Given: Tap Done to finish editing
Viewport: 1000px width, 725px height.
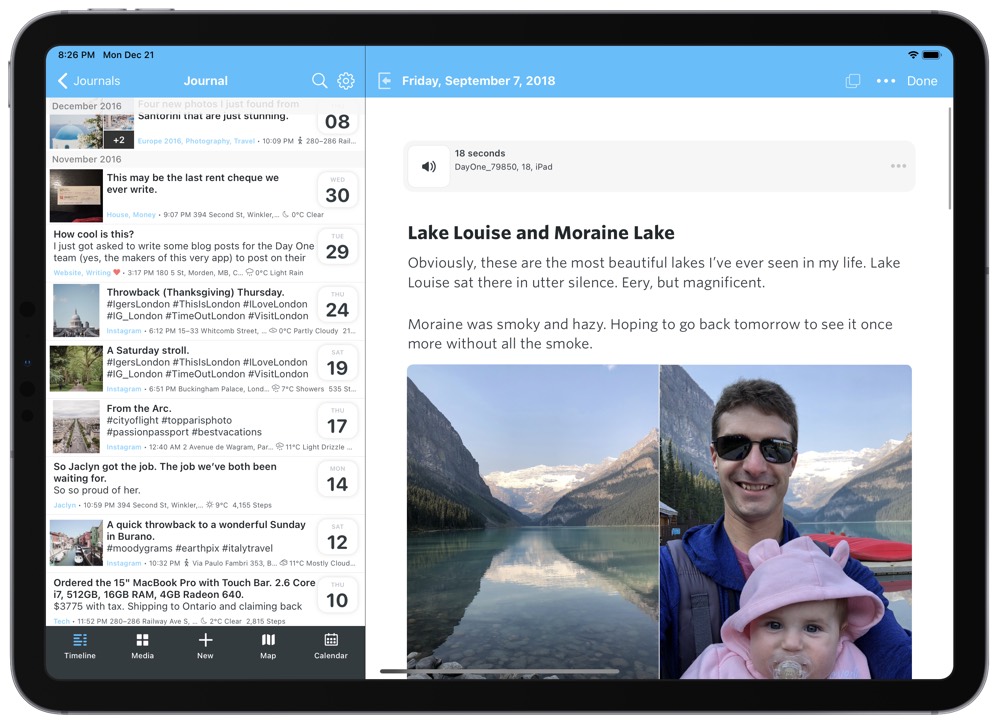Looking at the screenshot, I should pyautogui.click(x=922, y=81).
